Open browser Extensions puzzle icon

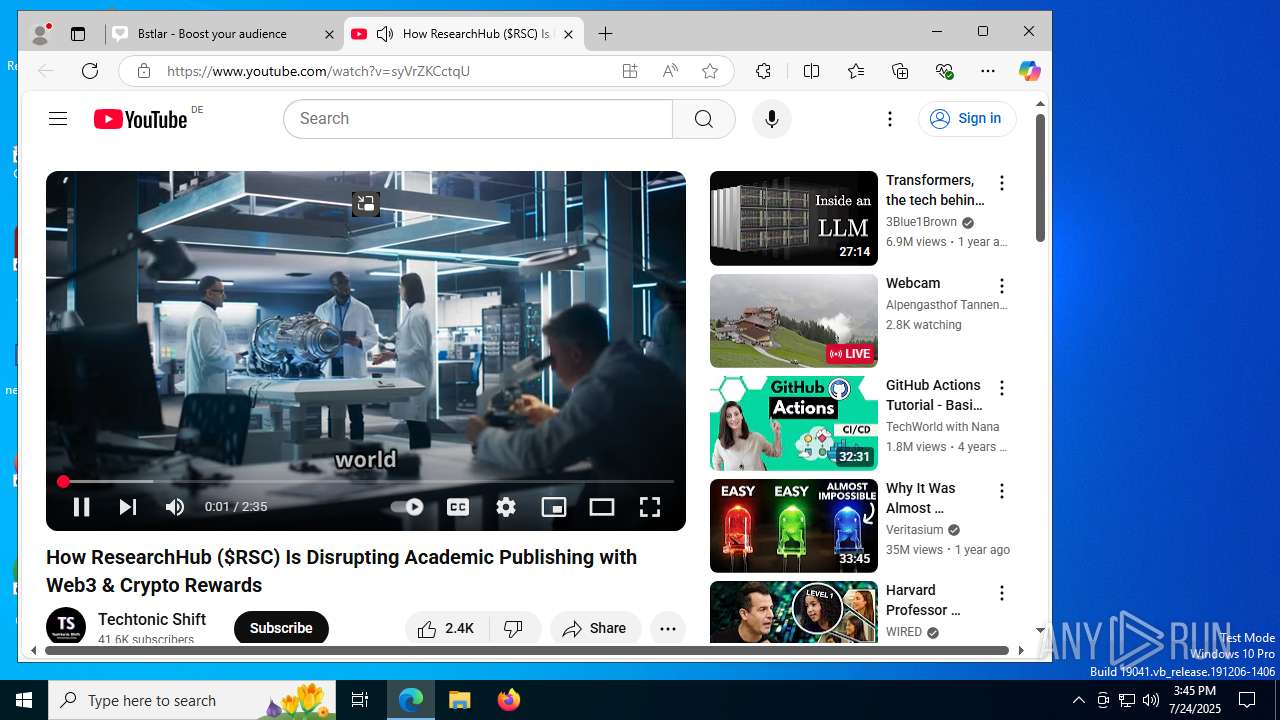point(763,71)
